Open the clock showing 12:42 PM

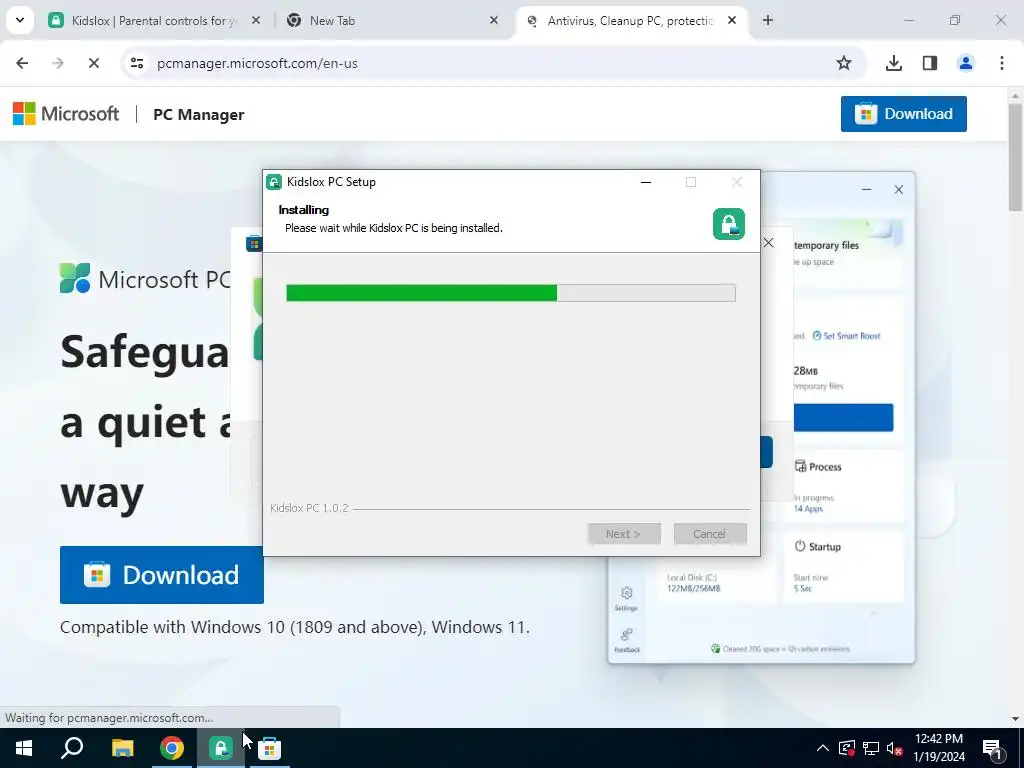(x=938, y=748)
